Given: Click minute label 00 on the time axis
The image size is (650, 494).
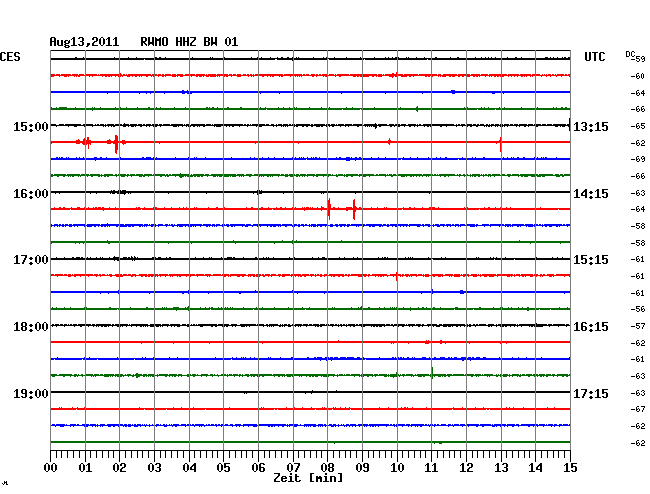Looking at the screenshot, I should tap(51, 468).
